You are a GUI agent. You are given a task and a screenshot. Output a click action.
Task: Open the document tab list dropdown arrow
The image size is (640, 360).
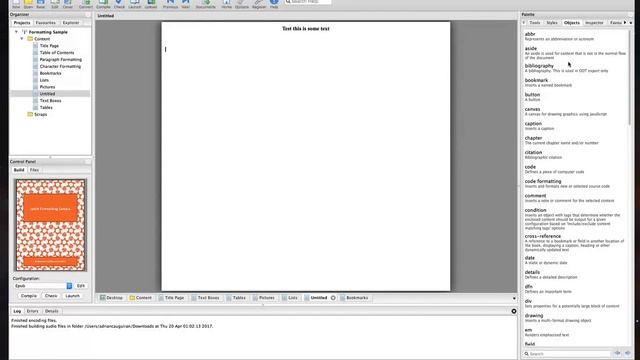[x=514, y=298]
